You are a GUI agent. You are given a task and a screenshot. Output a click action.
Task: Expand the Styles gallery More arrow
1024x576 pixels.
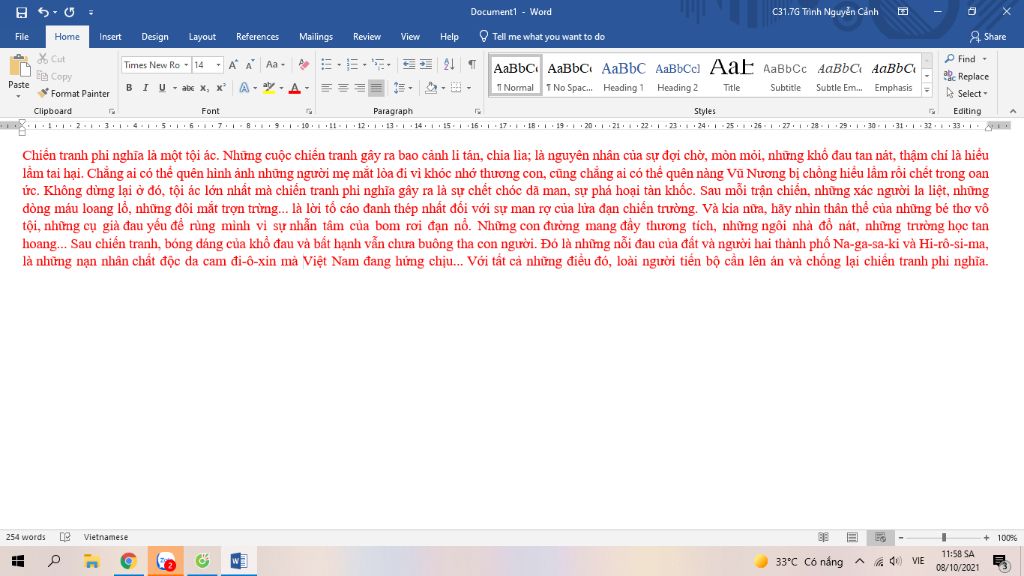pos(927,91)
